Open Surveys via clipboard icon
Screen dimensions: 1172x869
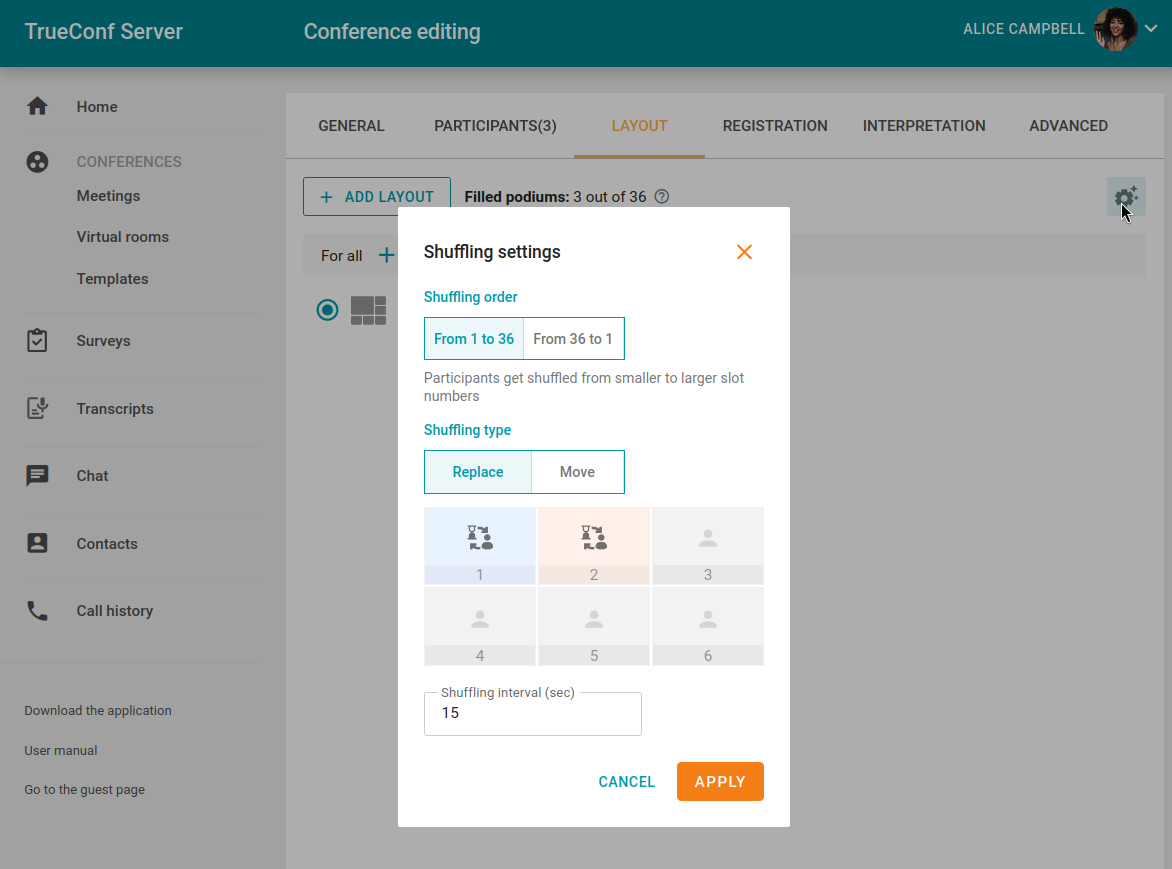(x=37, y=341)
